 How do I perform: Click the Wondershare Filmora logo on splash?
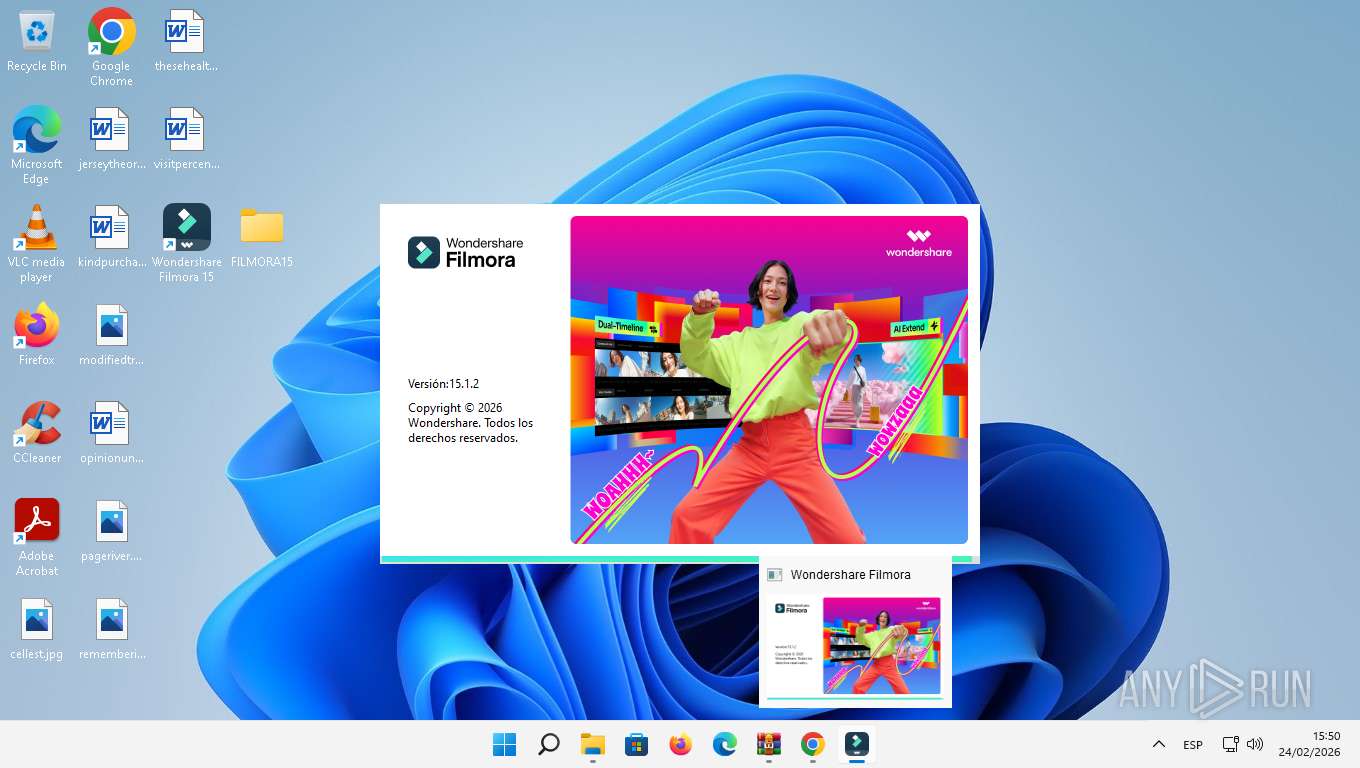point(466,252)
